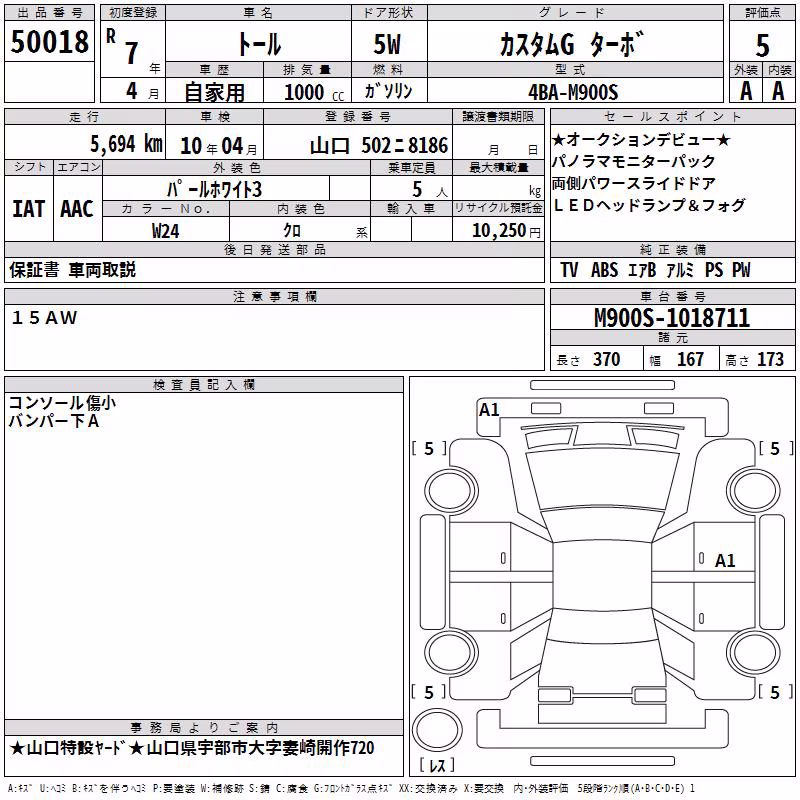Click 両側パワースライドドア line

(x=634, y=183)
